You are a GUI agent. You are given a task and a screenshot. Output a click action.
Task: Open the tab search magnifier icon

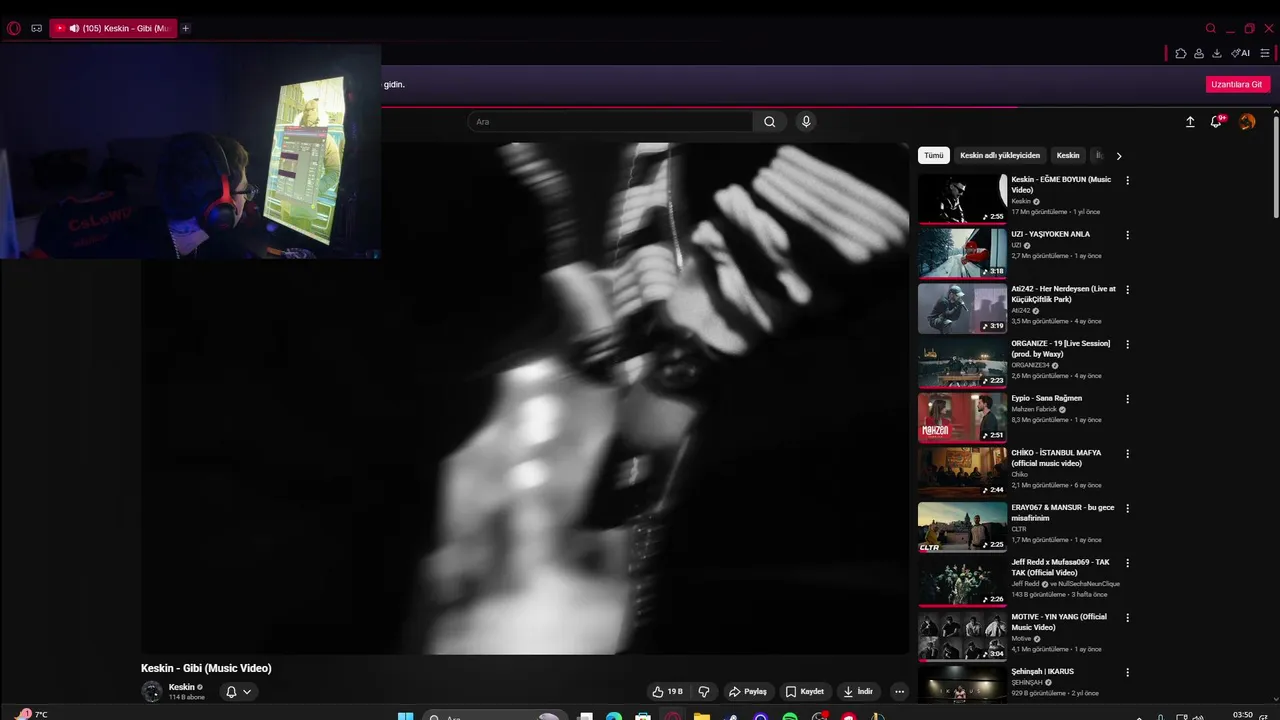[x=1211, y=28]
